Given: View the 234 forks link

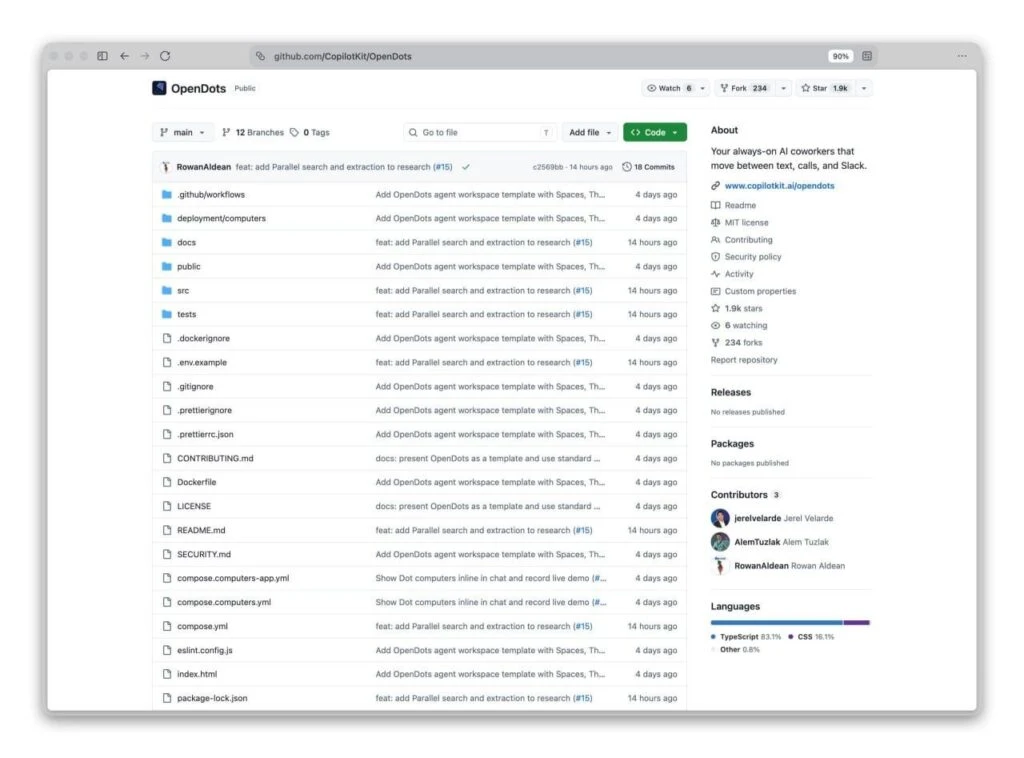Looking at the screenshot, I should [743, 343].
